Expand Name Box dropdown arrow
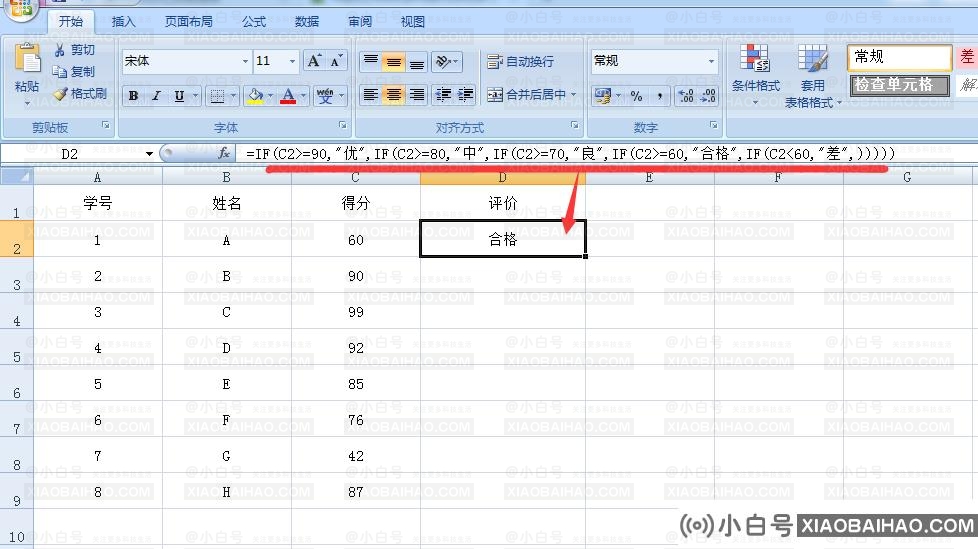The width and height of the screenshot is (978, 549). pyautogui.click(x=149, y=153)
